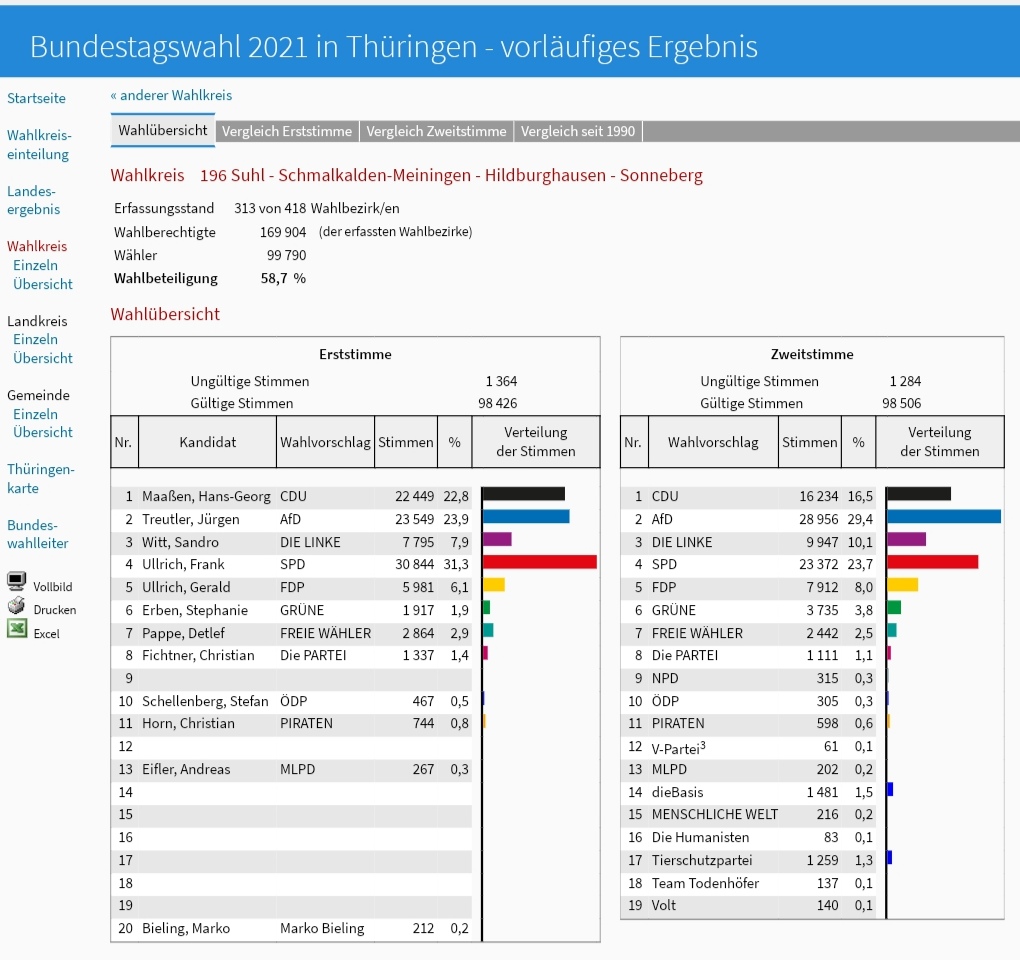Viewport: 1020px width, 960px height.
Task: Click candidate 'Fichtner, Christian'
Action: 198,656
